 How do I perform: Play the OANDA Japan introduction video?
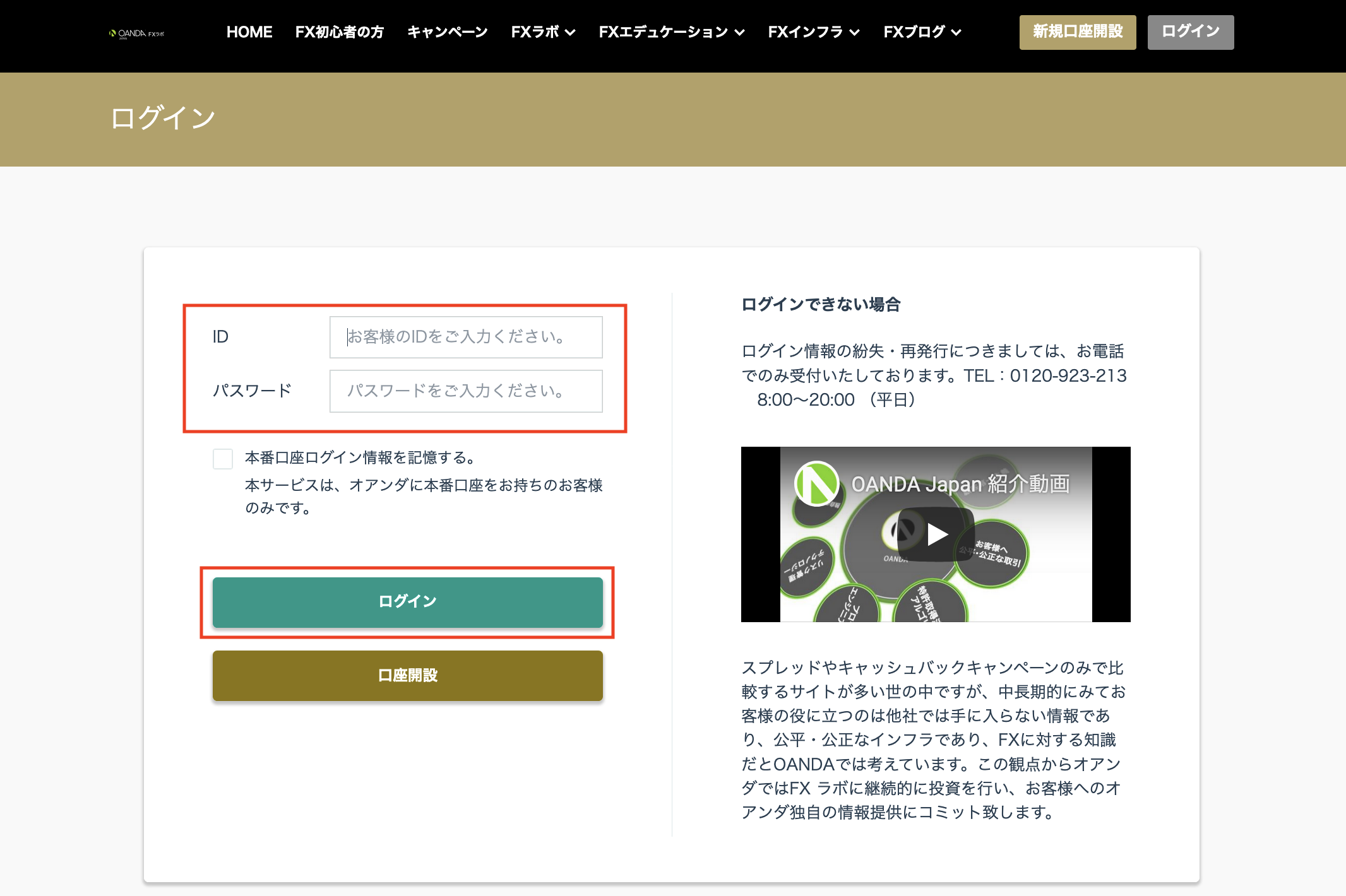point(936,534)
